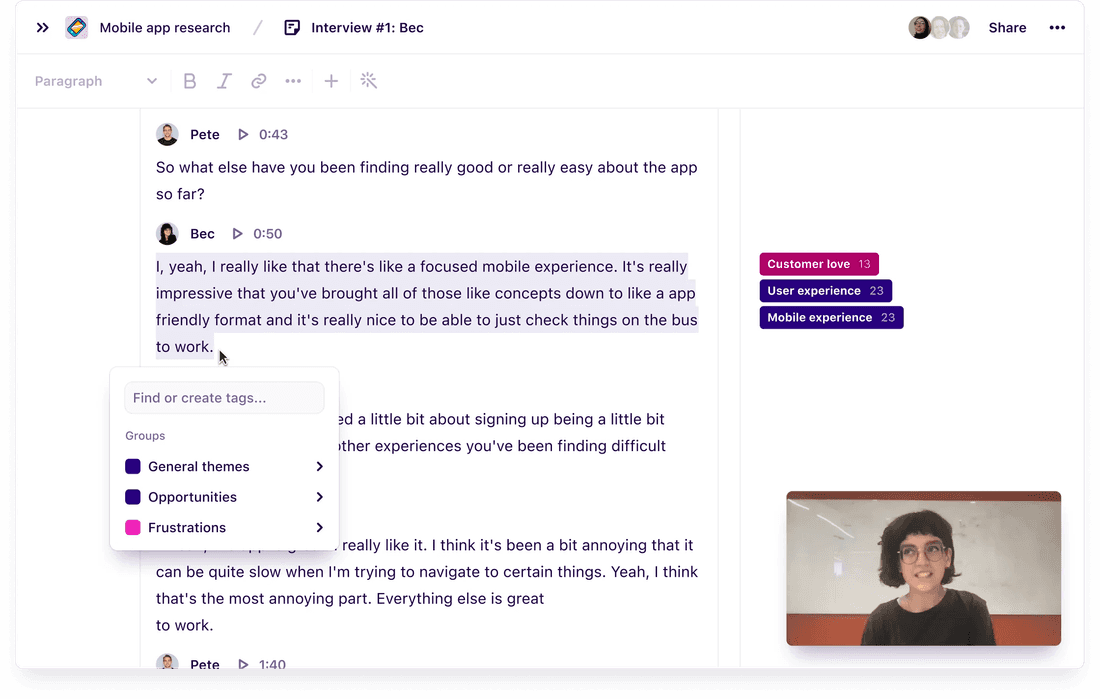Image resolution: width=1100 pixels, height=699 pixels.
Task: Click the Share button
Action: [x=1007, y=27]
